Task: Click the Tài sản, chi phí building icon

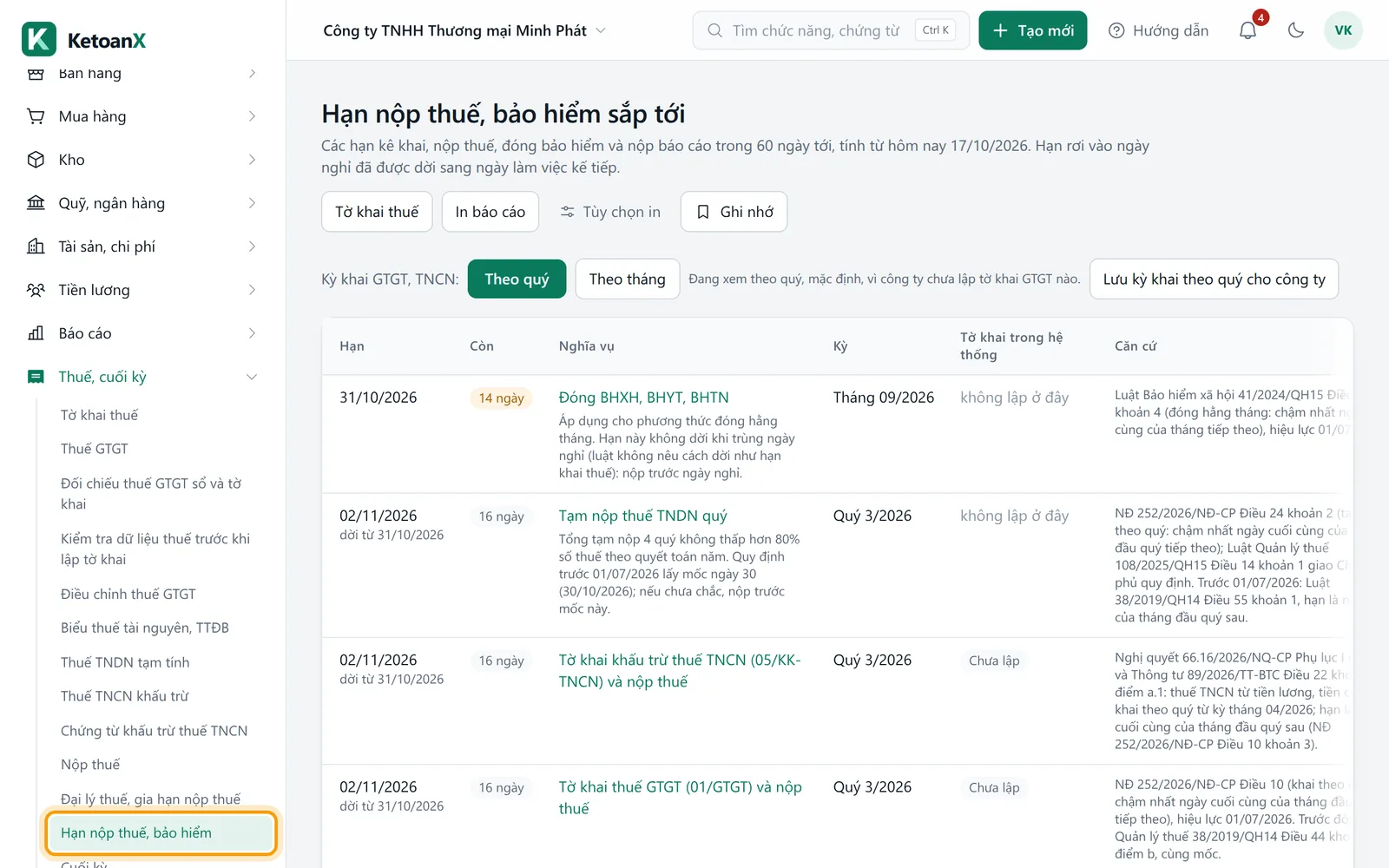Action: click(x=36, y=247)
